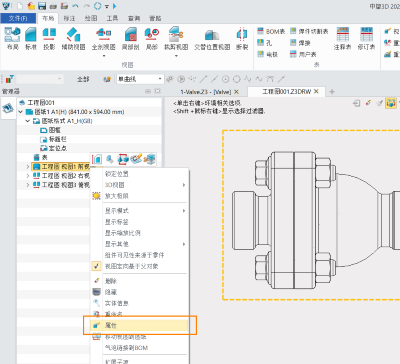The height and width of the screenshot is (364, 400).
Task: Select the 投影 projection view tool
Action: pyautogui.click(x=49, y=38)
